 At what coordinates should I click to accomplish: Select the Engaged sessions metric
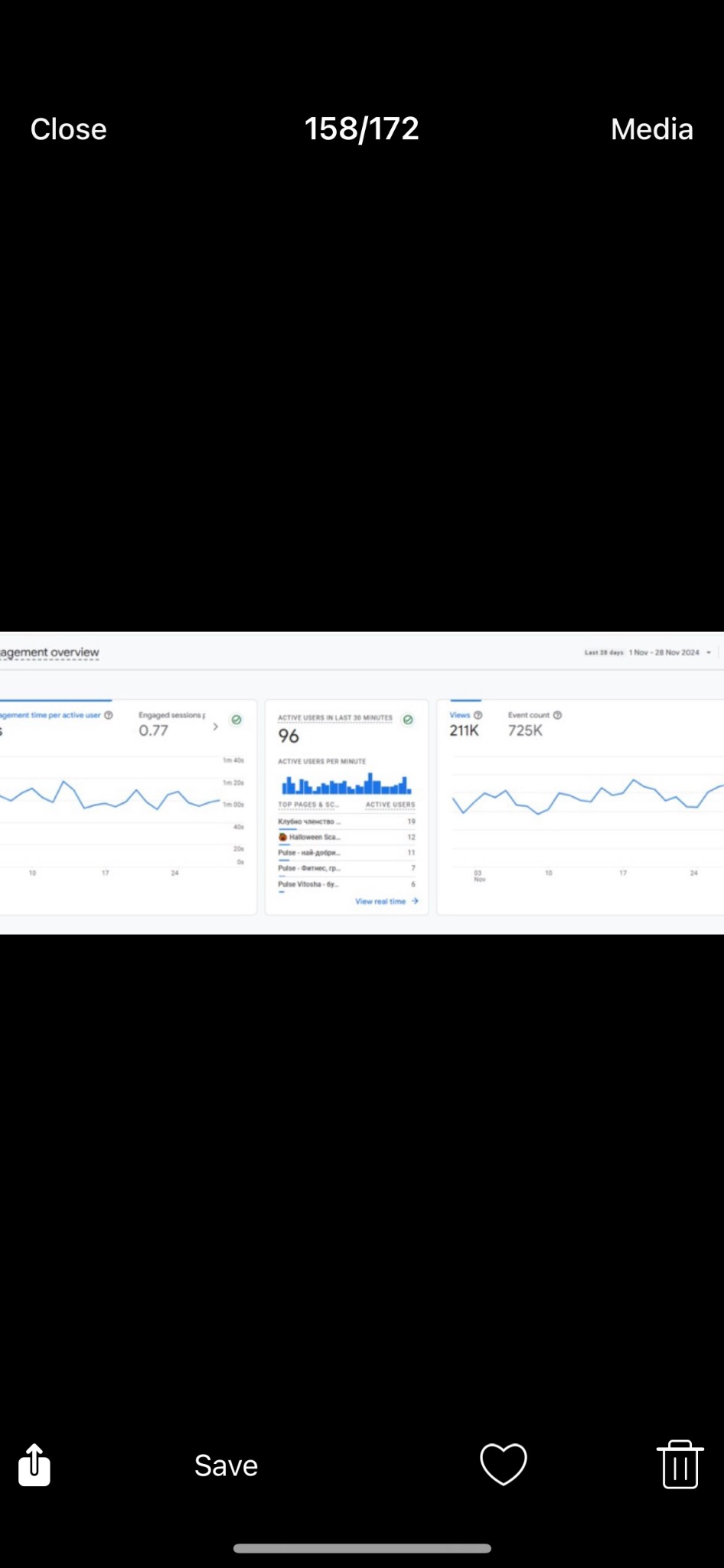[170, 724]
